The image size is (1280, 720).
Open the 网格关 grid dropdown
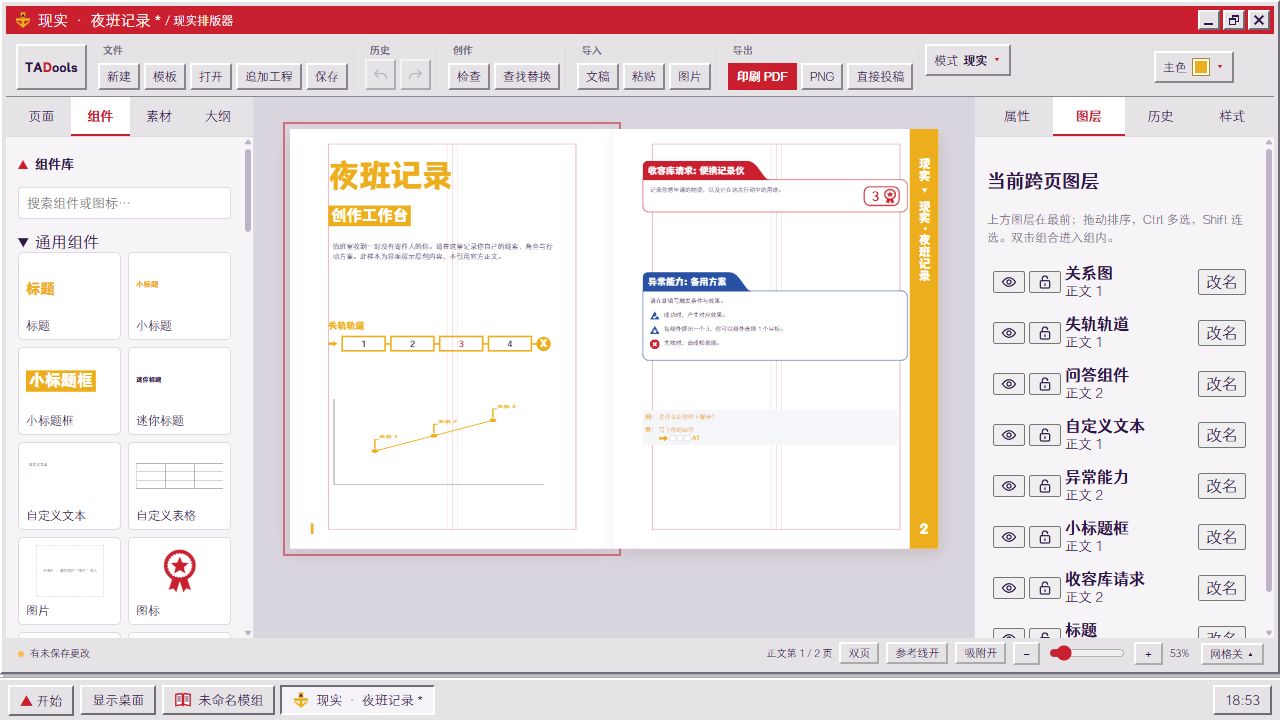point(1232,653)
